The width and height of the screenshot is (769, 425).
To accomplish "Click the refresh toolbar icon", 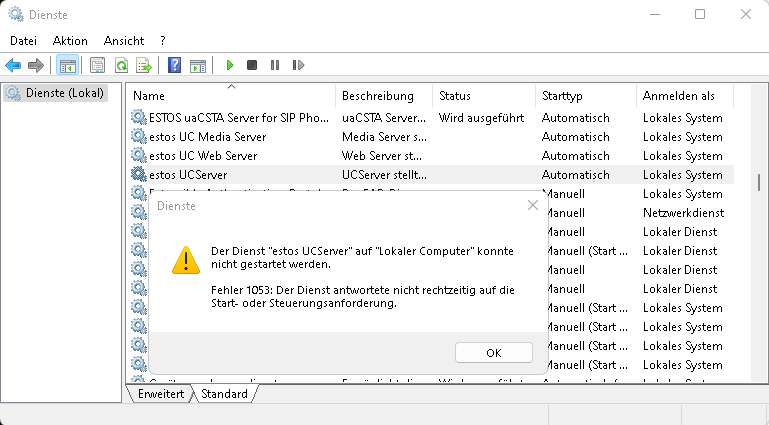I will point(121,66).
